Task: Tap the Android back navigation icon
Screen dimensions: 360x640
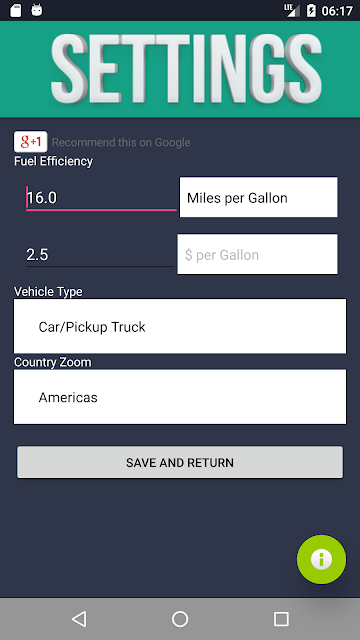Action: coord(79,619)
